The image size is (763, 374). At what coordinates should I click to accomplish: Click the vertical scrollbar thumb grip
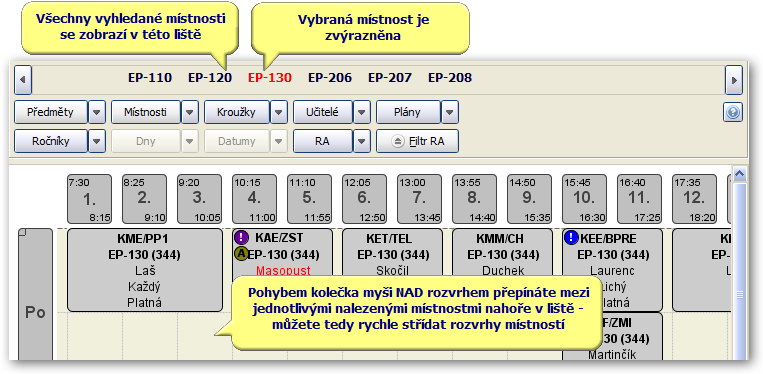(739, 295)
